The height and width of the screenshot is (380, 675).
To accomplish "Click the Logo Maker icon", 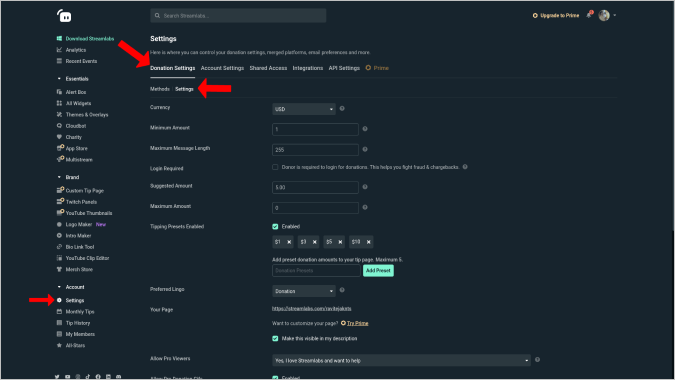I will [59, 224].
